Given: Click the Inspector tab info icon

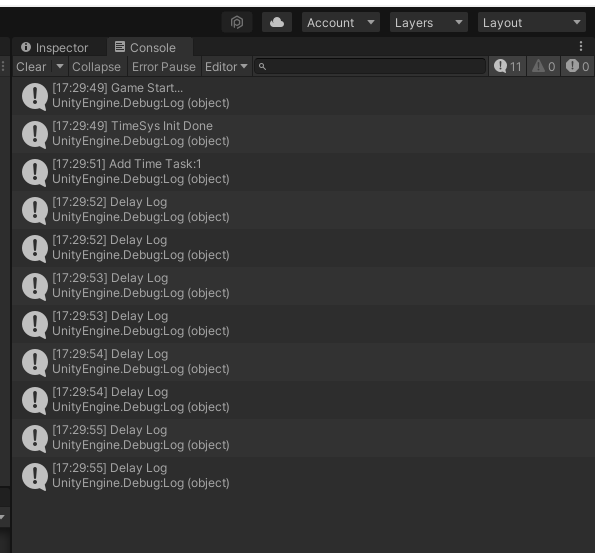Looking at the screenshot, I should pyautogui.click(x=26, y=47).
